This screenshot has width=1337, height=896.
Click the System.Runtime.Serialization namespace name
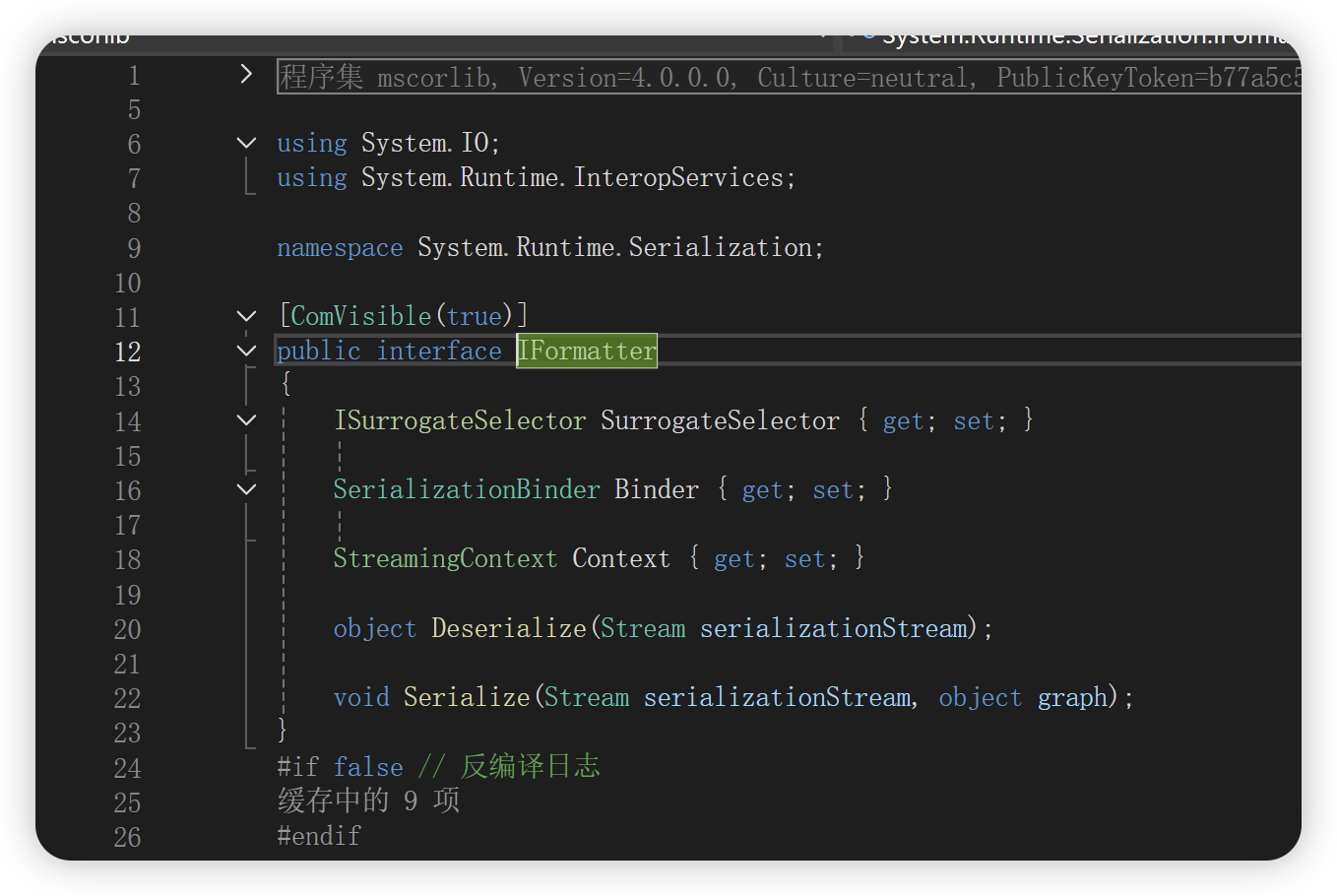[x=614, y=247]
